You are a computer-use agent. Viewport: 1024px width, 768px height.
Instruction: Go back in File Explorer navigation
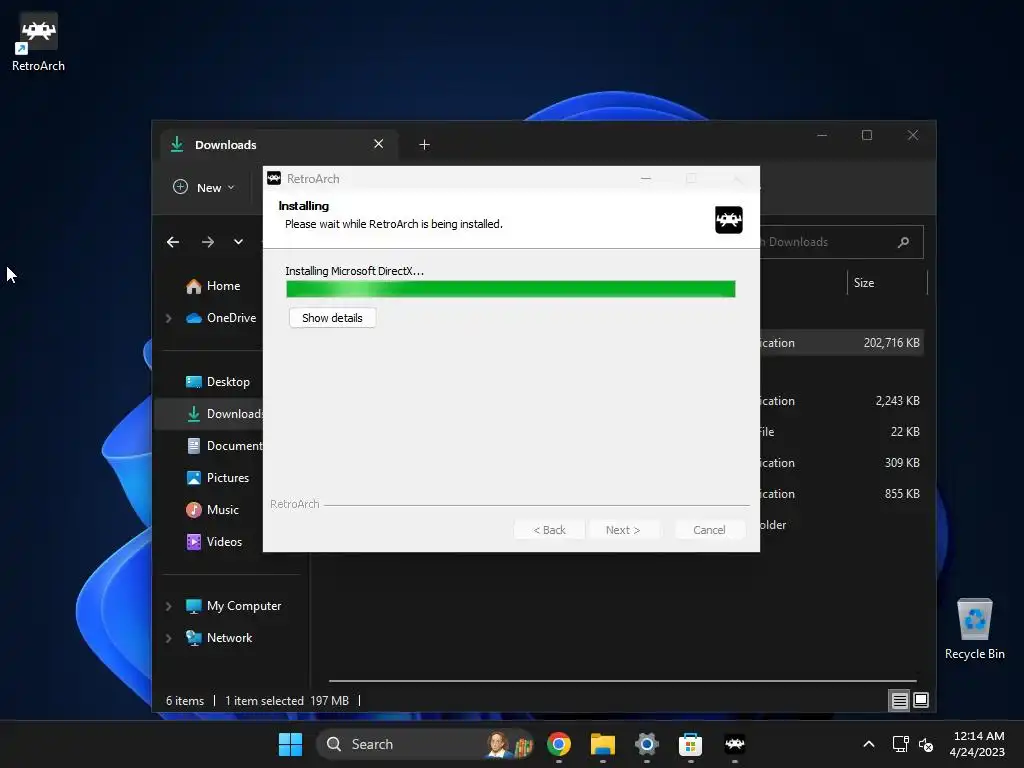point(173,242)
